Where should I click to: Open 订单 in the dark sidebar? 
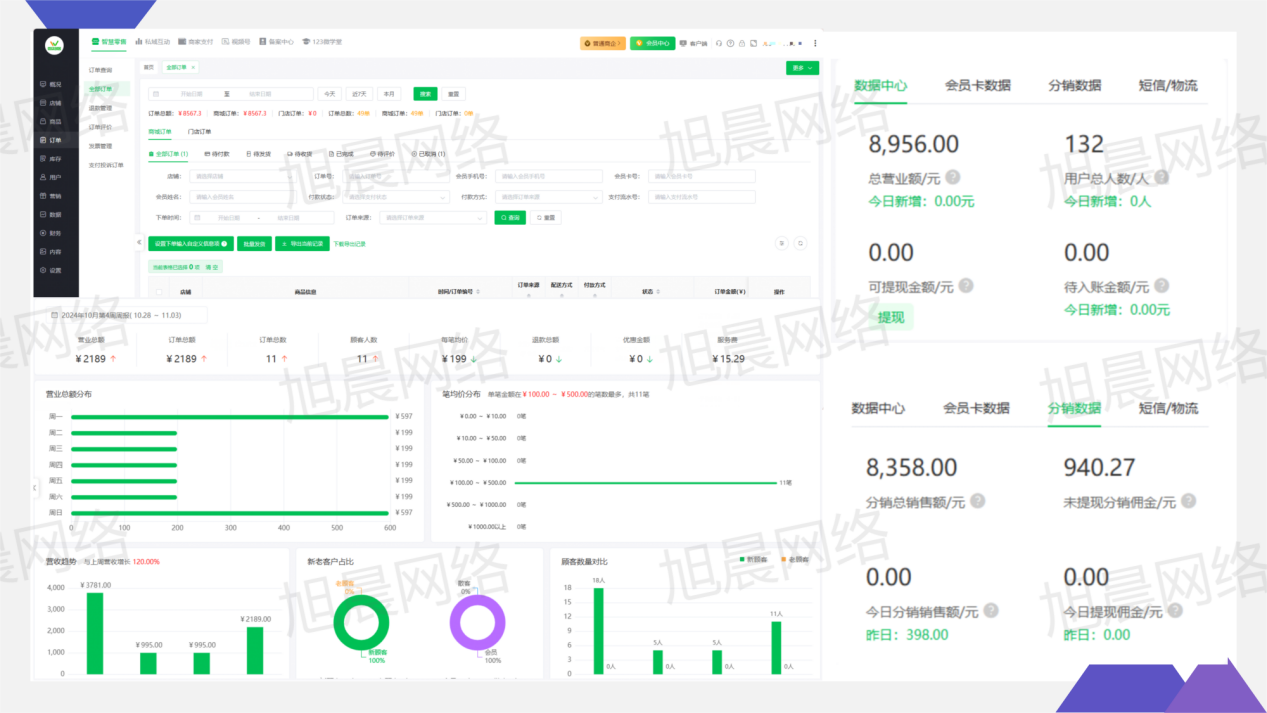click(x=55, y=140)
